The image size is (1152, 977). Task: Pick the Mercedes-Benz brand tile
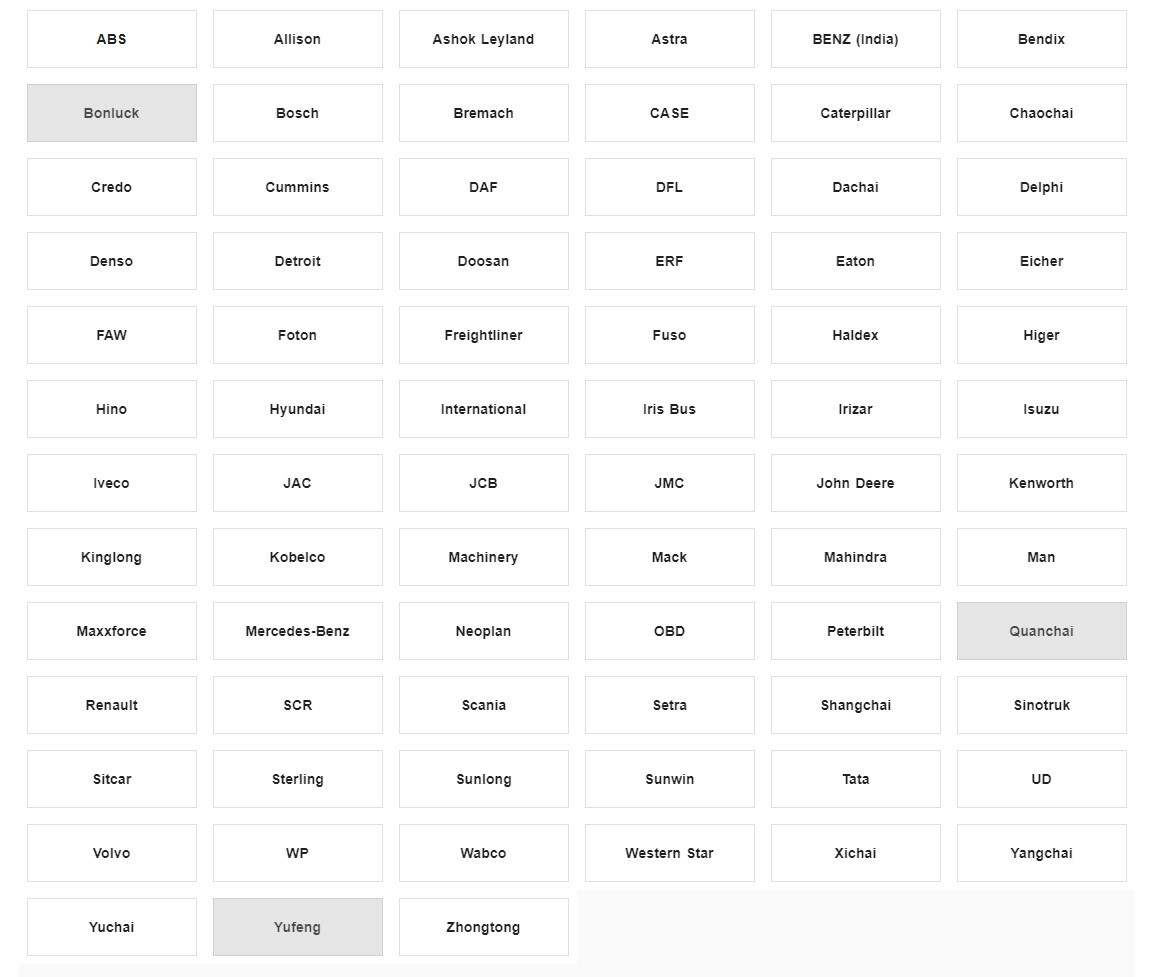[x=297, y=631]
